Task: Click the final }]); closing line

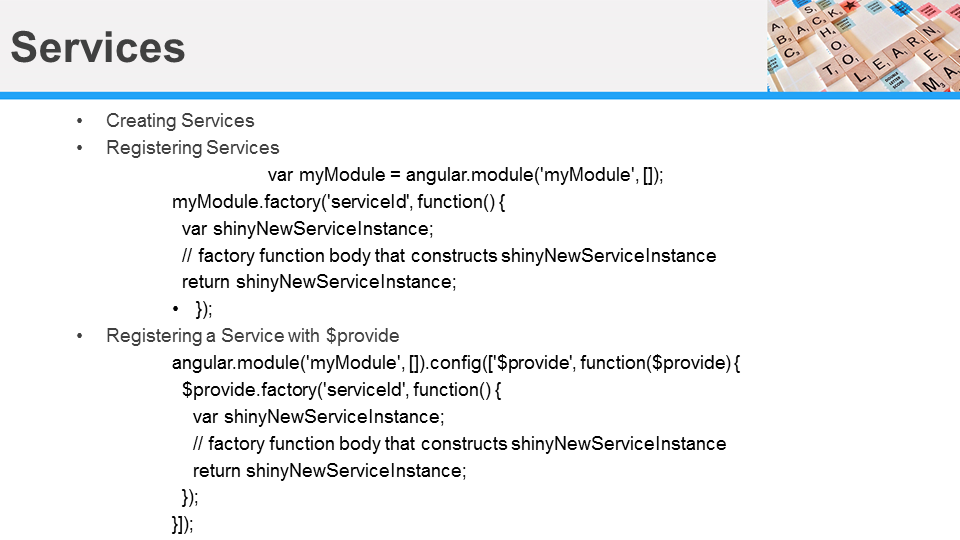Action: 182,524
